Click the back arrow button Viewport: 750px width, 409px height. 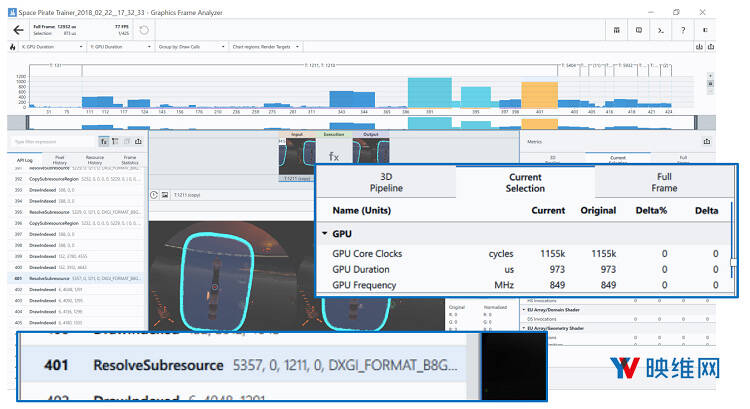18,30
